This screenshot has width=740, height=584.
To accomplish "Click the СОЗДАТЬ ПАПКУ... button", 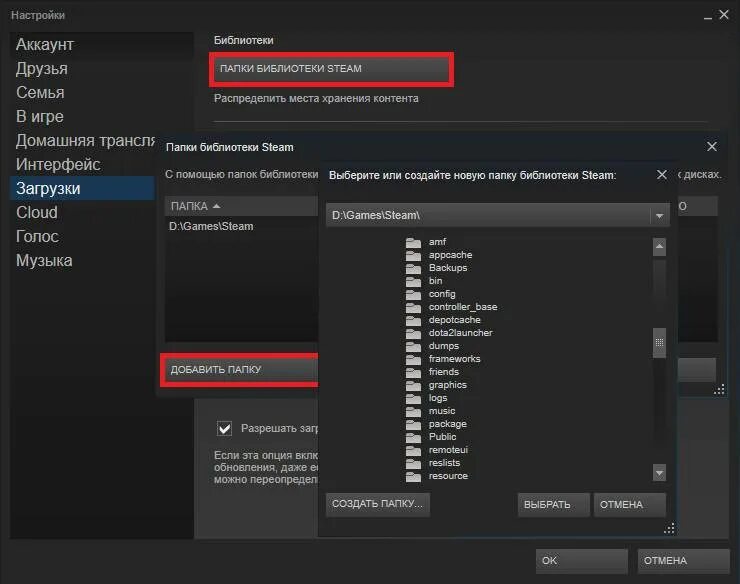I will pos(378,504).
